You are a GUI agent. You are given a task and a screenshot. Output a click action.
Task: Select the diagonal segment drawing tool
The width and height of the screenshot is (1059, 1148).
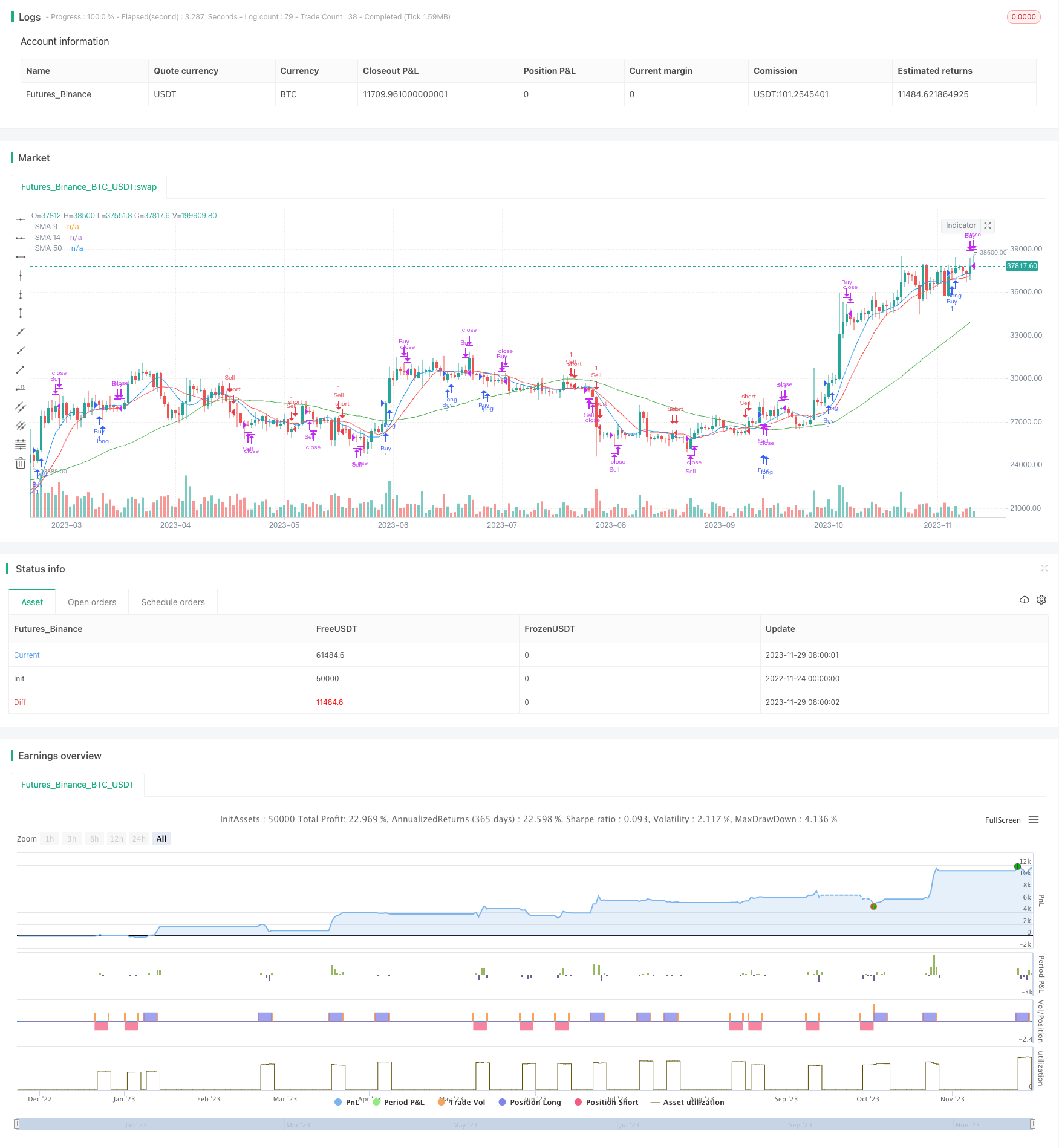[x=21, y=369]
